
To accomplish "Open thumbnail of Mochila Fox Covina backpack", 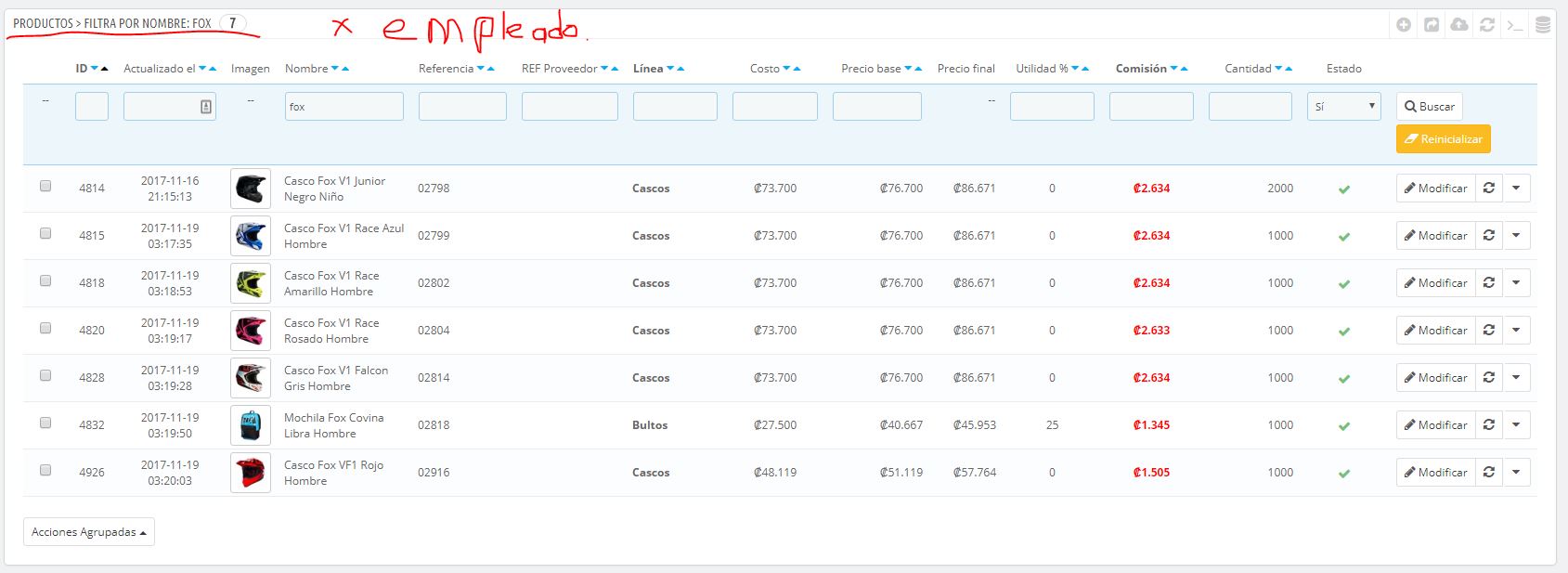I will pos(251,425).
